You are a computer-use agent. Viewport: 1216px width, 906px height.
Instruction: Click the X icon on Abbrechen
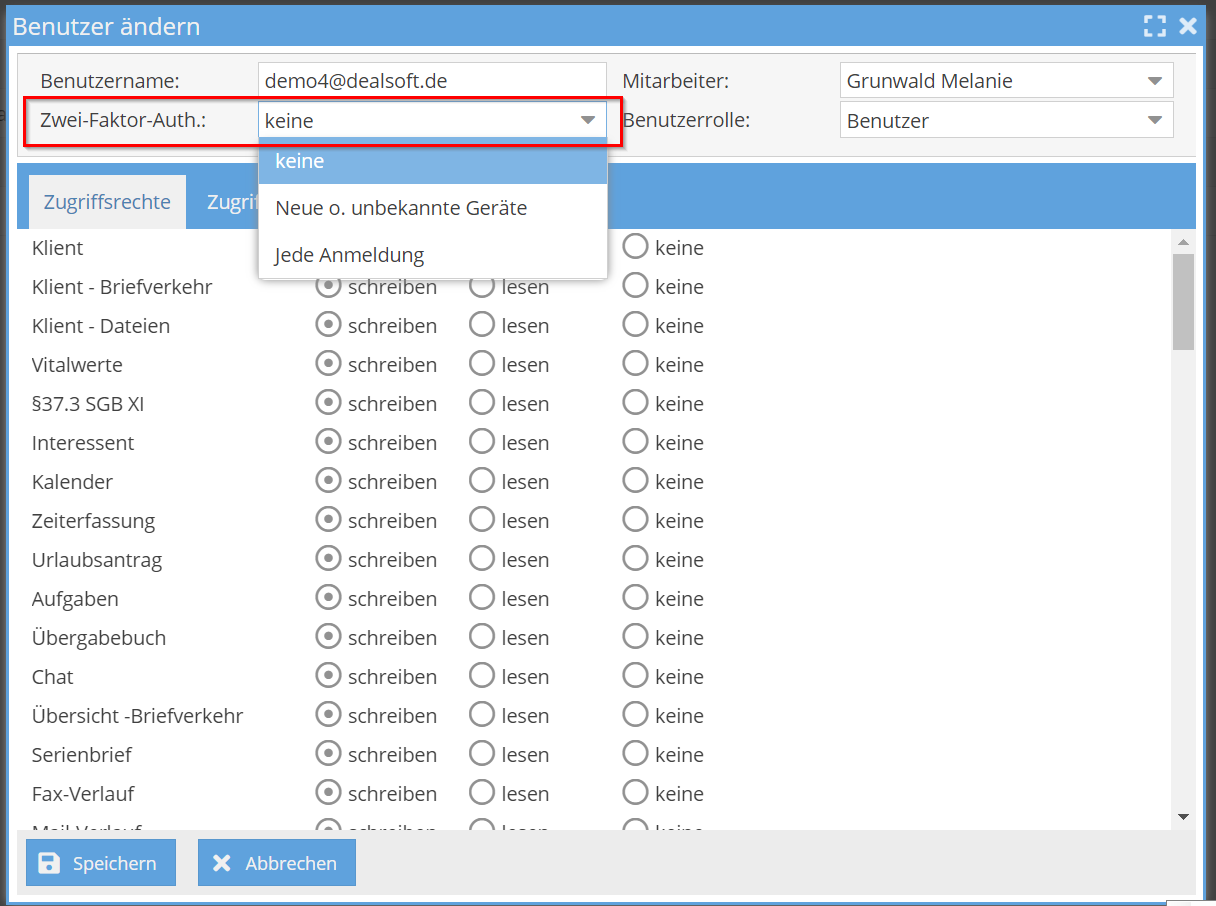point(222,863)
